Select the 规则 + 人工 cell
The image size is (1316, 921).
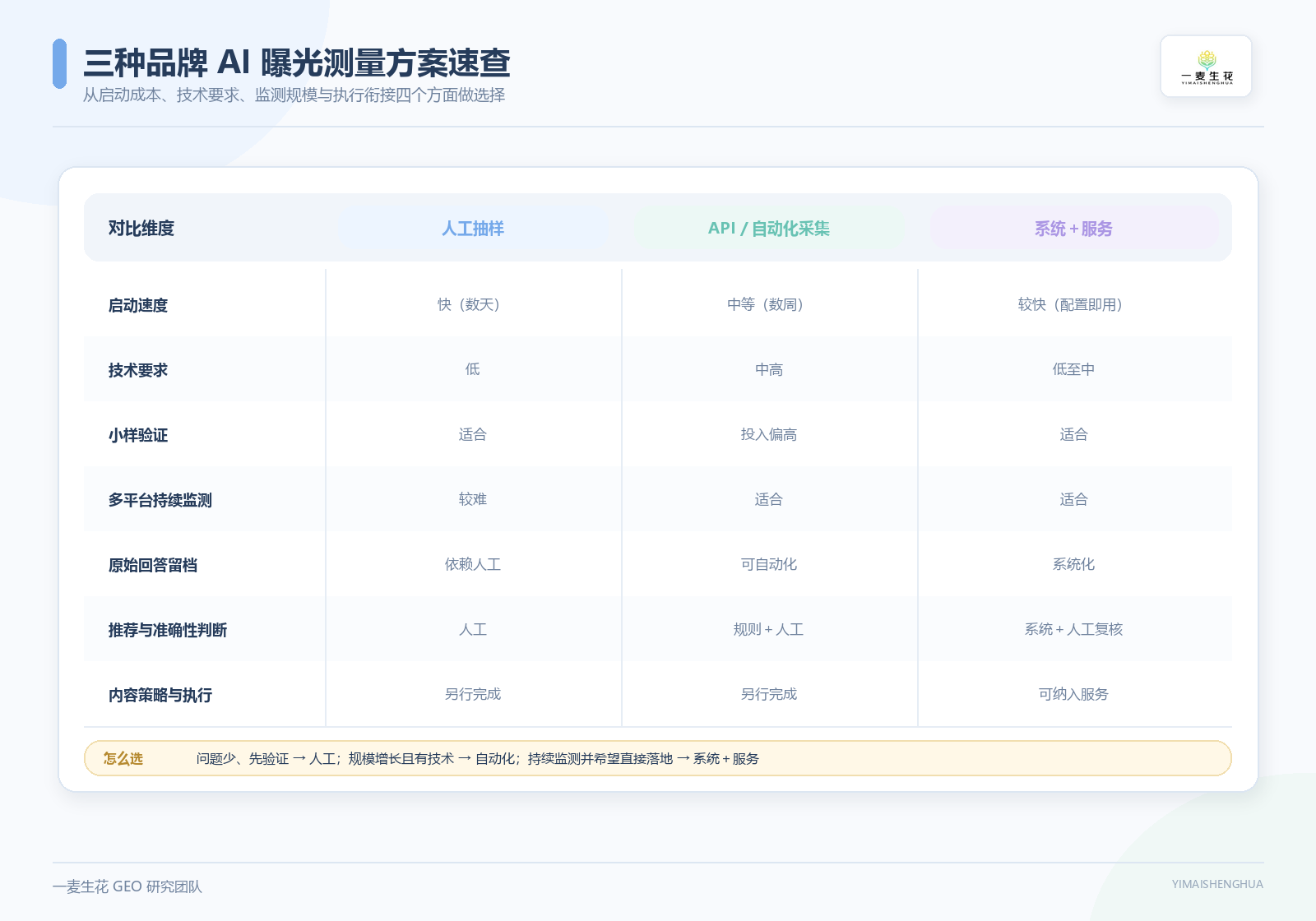click(769, 629)
